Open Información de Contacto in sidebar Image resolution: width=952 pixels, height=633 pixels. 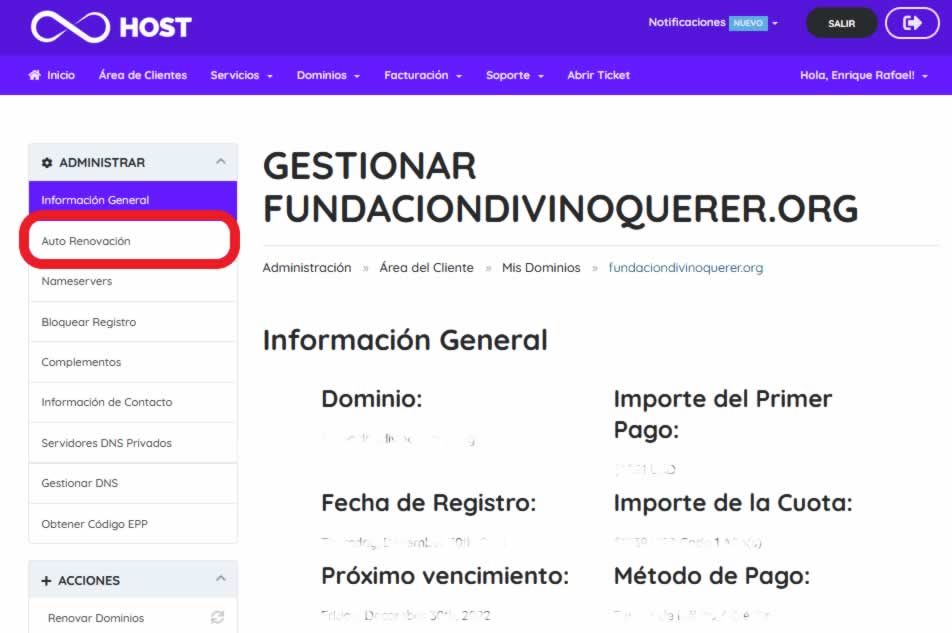[x=133, y=402]
